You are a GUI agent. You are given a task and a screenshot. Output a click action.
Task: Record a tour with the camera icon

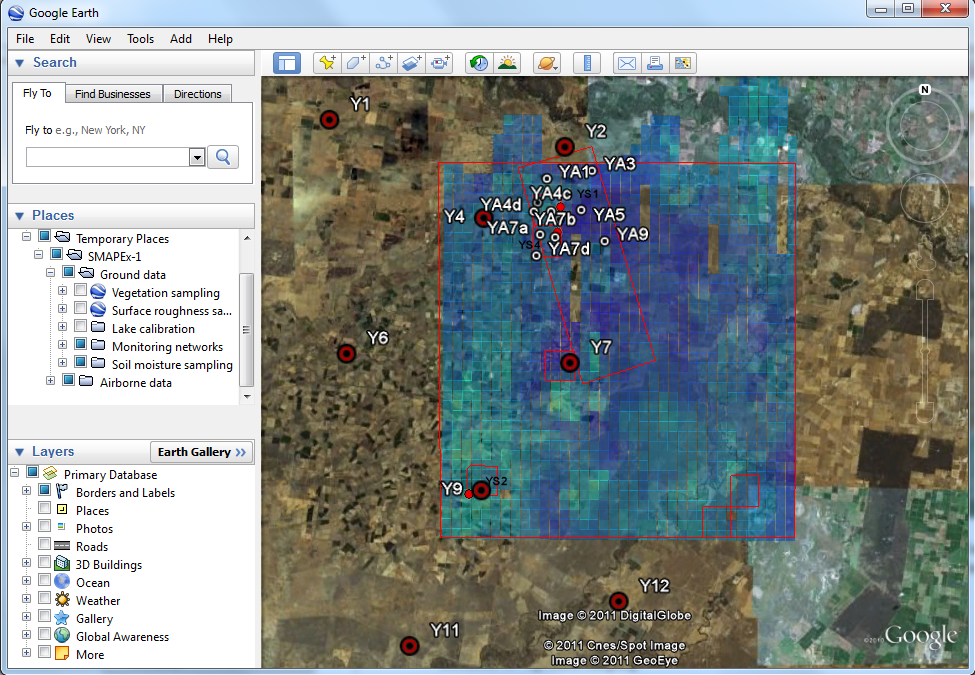[440, 63]
